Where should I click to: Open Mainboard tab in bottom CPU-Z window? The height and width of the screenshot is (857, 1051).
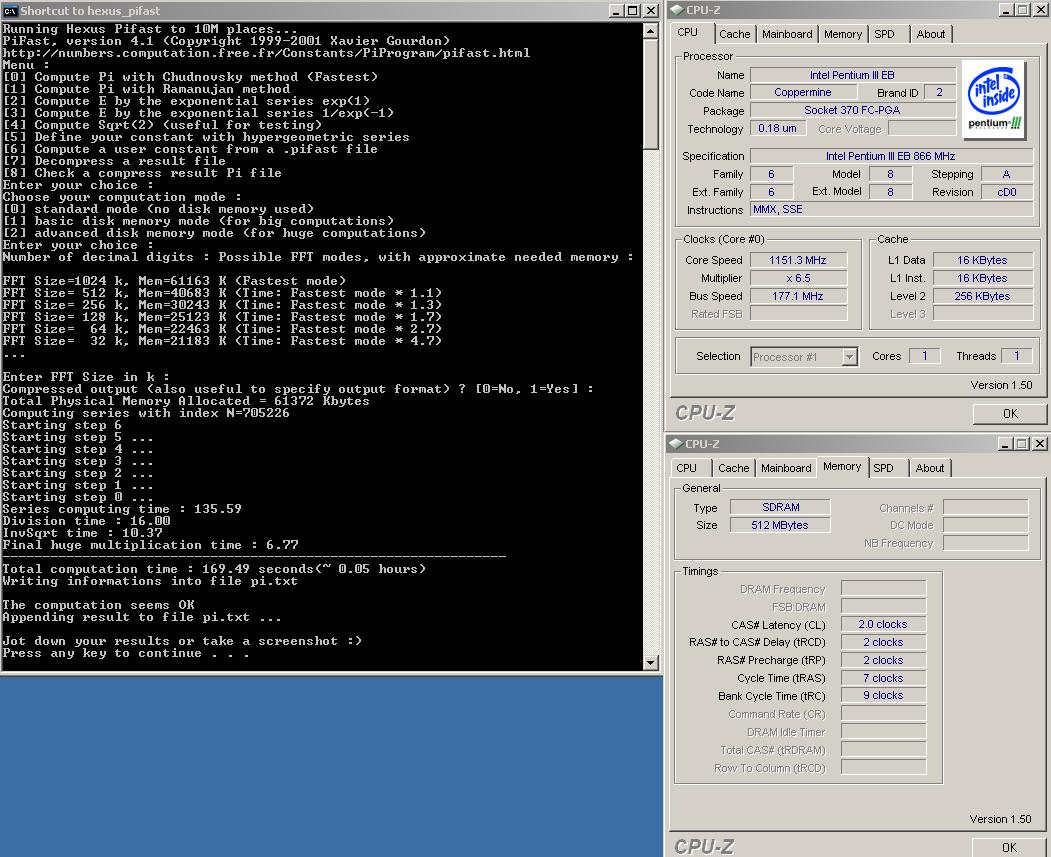click(x=786, y=468)
